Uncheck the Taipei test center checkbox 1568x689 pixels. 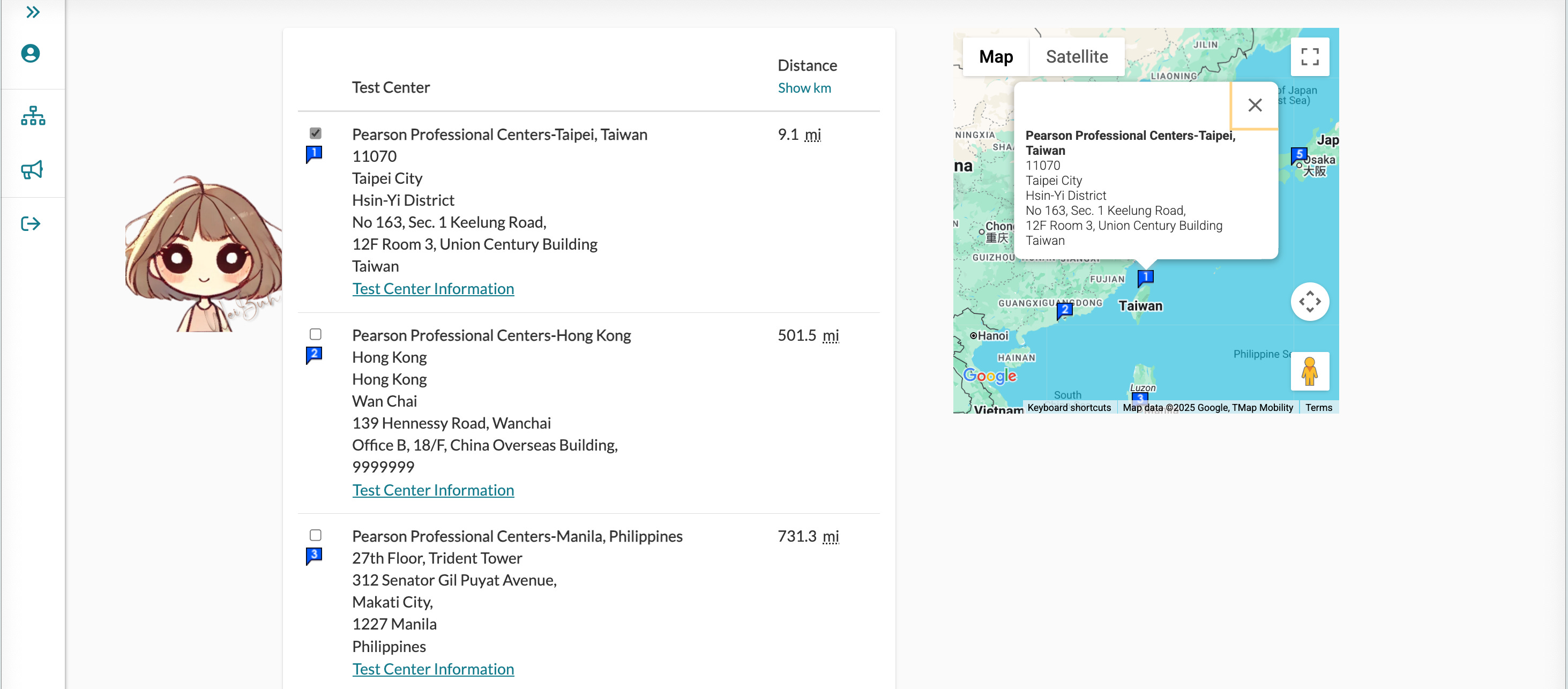315,133
